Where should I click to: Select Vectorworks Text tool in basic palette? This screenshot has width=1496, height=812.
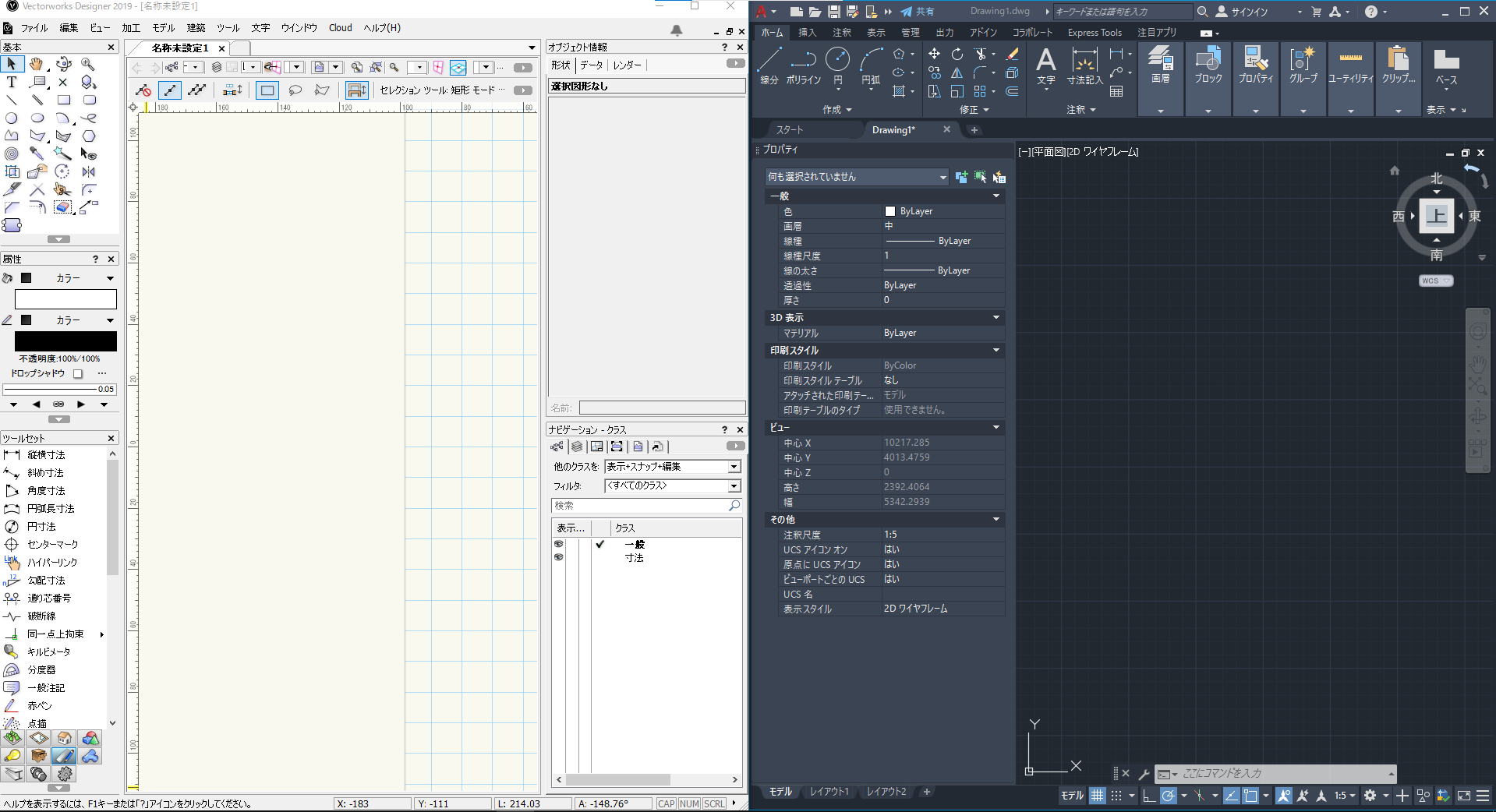point(12,82)
